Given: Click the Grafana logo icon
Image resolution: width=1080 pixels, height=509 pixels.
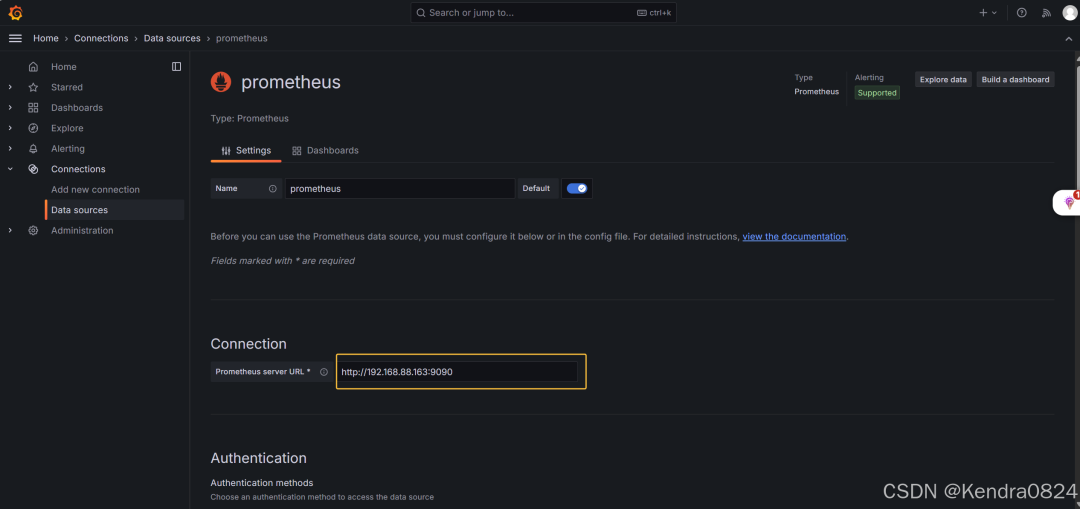Looking at the screenshot, I should click(x=15, y=12).
